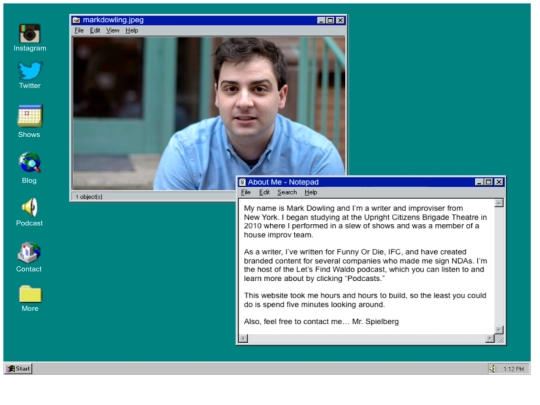Open the More folder icon

pyautogui.click(x=30, y=294)
